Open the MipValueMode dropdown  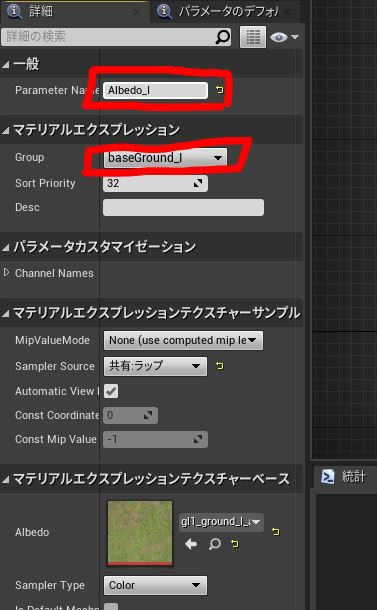point(183,340)
